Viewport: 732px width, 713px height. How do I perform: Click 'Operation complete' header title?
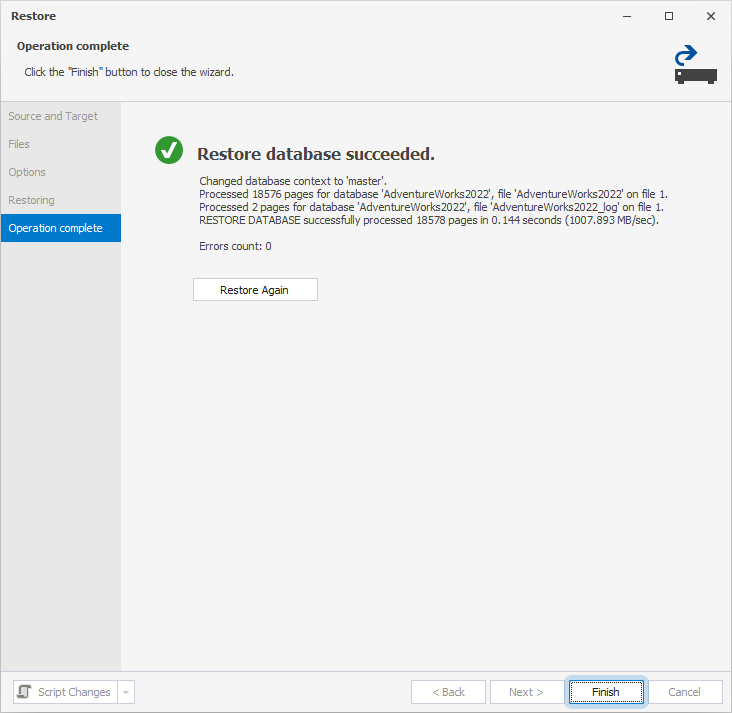pos(73,46)
